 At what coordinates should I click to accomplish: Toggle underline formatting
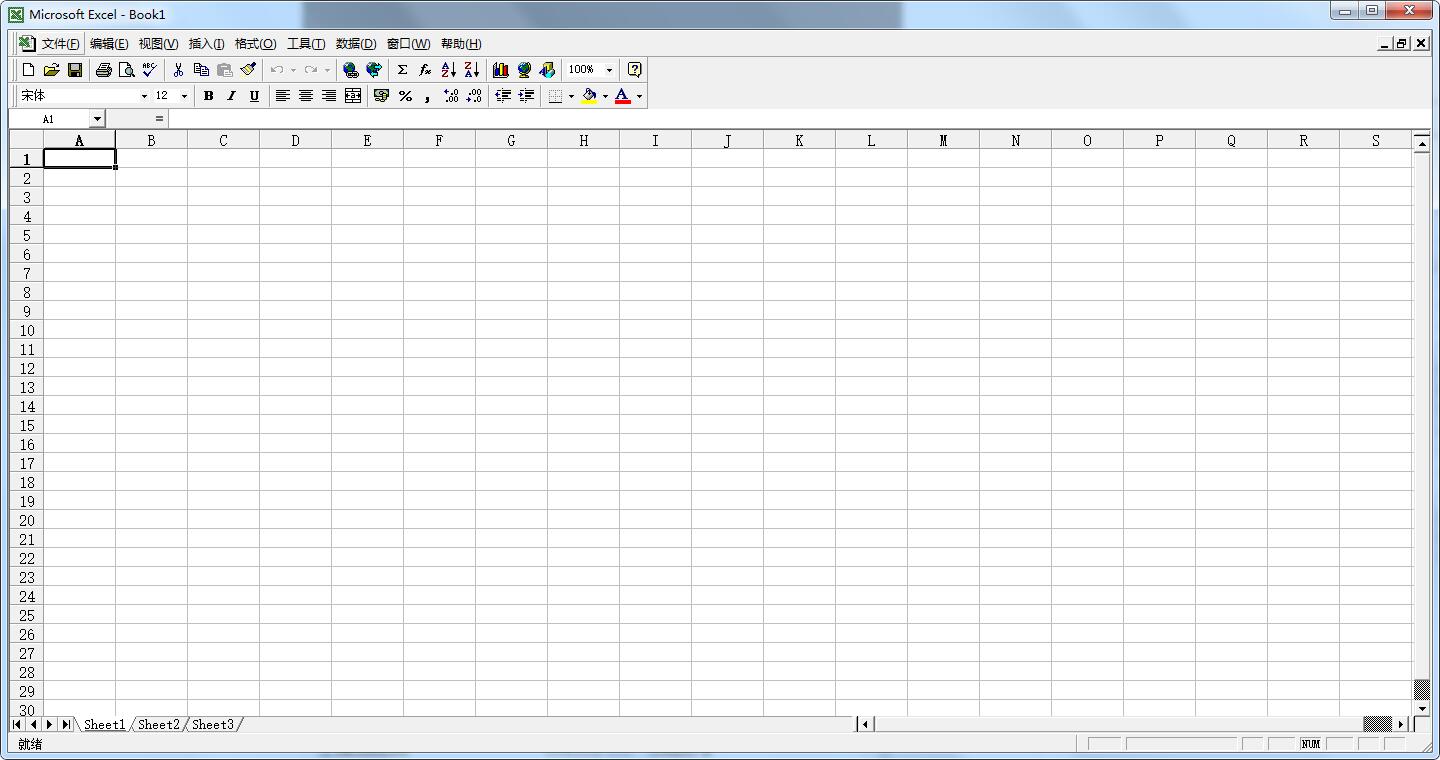pos(254,96)
